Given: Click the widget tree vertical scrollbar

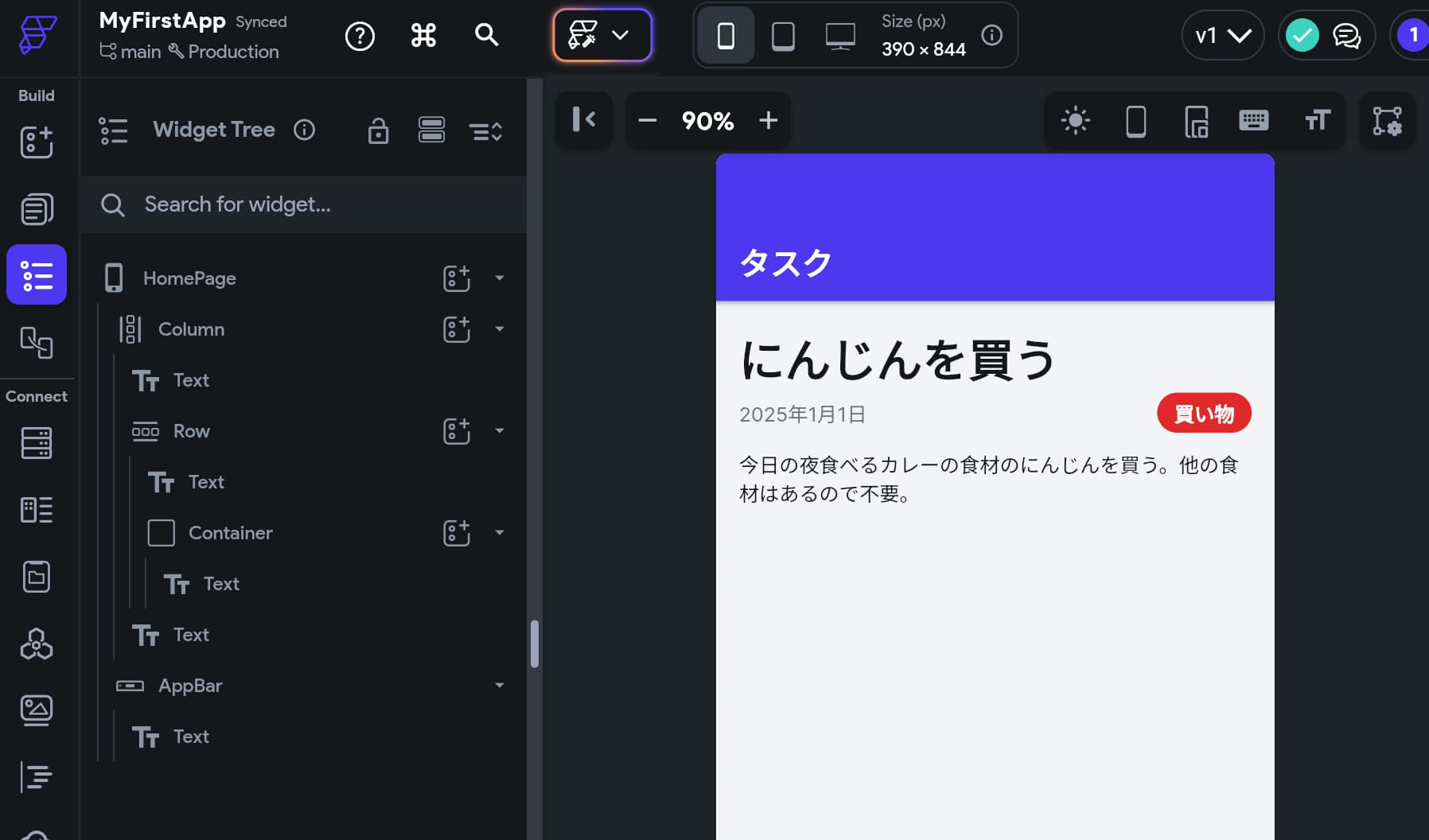Looking at the screenshot, I should pos(535,644).
